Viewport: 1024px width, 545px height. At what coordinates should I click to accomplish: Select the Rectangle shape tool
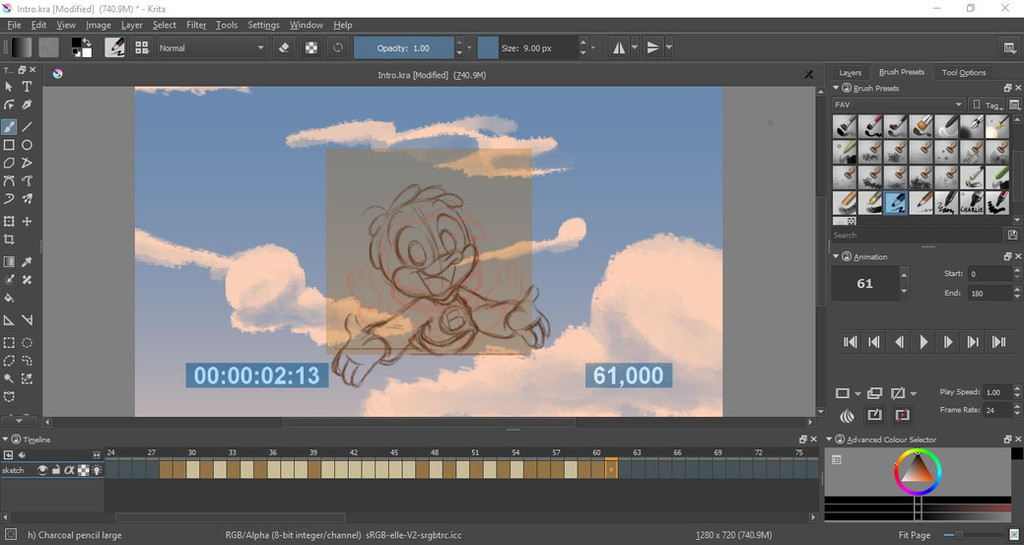coord(9,145)
